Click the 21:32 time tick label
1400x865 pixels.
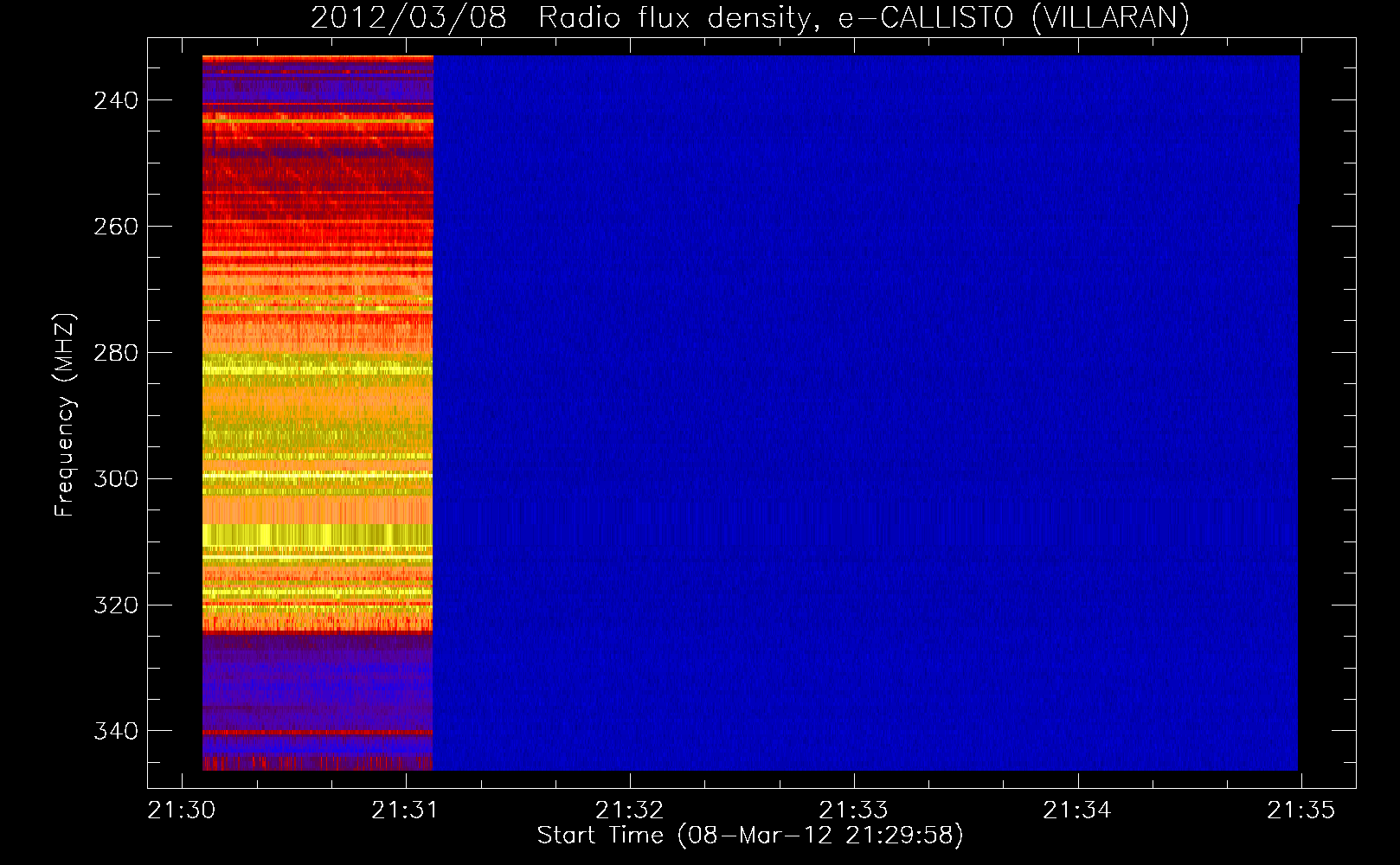pos(630,810)
